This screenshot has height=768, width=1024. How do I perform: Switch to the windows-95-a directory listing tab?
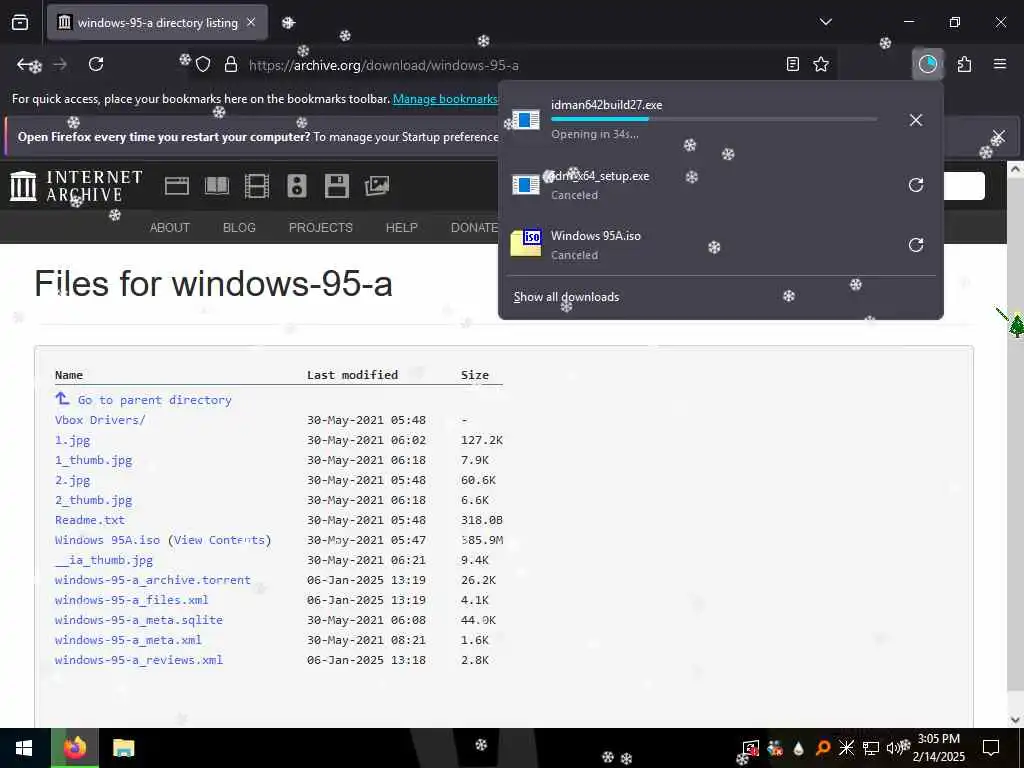(157, 22)
